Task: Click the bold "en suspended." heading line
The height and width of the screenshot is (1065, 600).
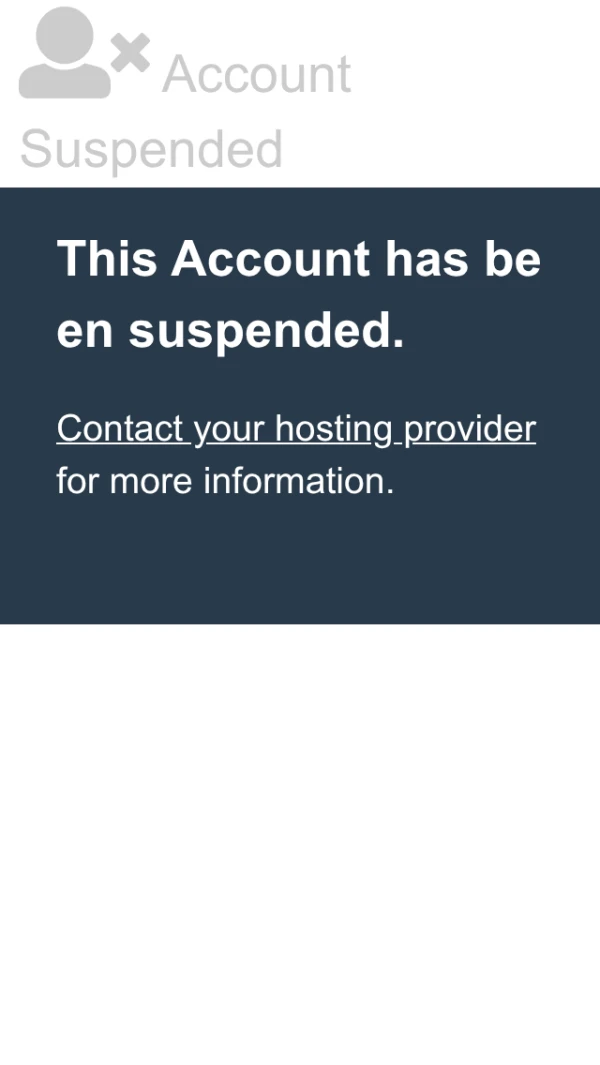Action: point(230,331)
